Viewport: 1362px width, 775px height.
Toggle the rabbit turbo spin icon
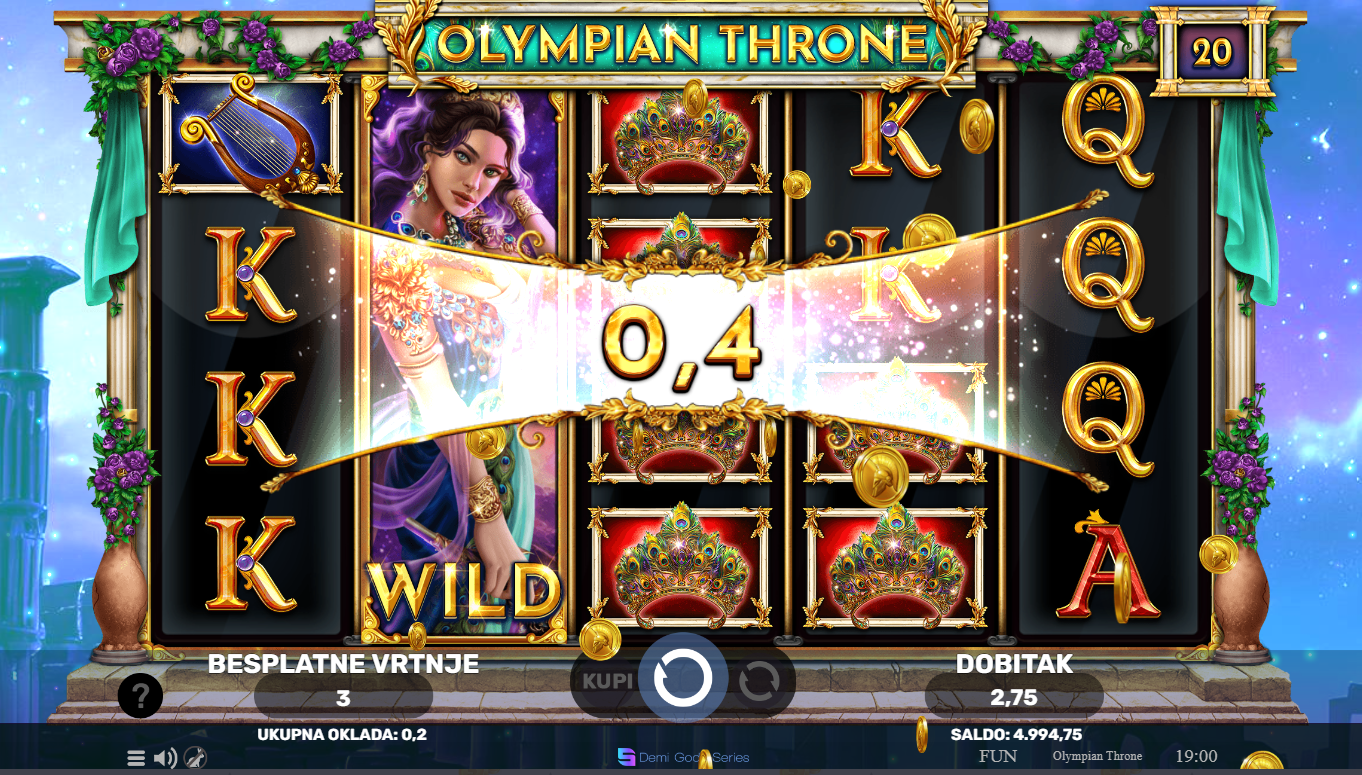click(x=196, y=758)
